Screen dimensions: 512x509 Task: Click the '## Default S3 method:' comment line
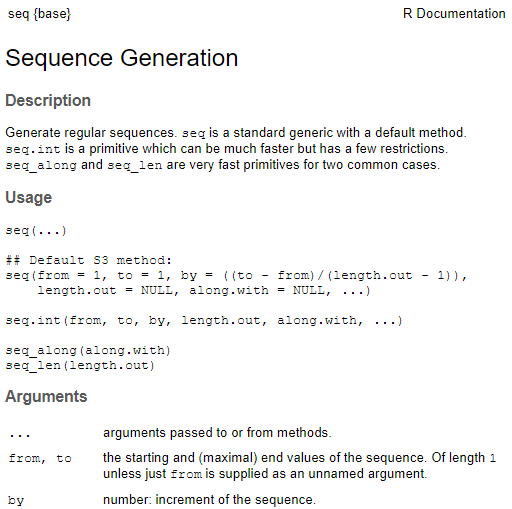click(x=89, y=260)
